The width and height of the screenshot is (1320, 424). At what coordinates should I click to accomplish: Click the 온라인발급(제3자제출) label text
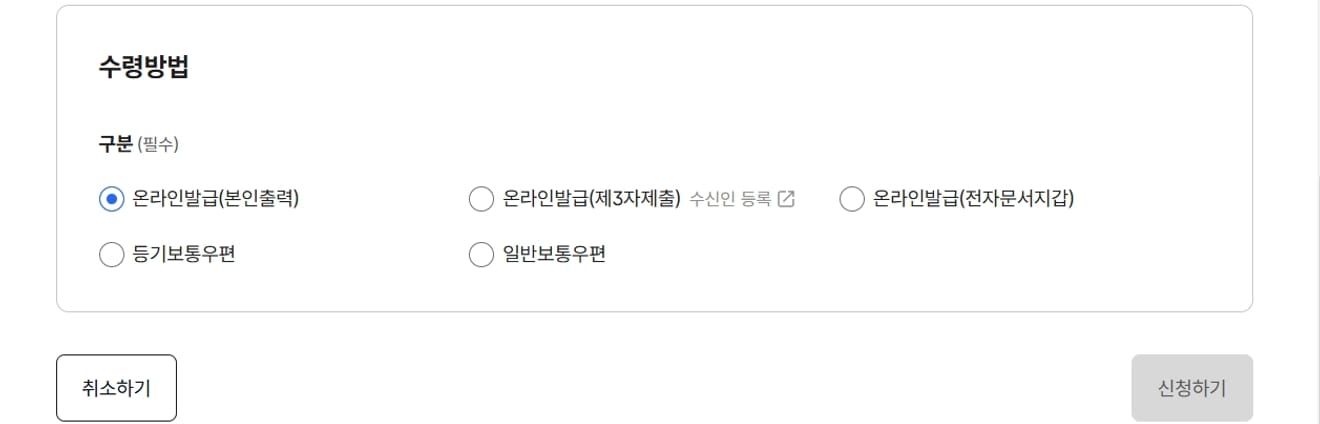click(x=592, y=199)
